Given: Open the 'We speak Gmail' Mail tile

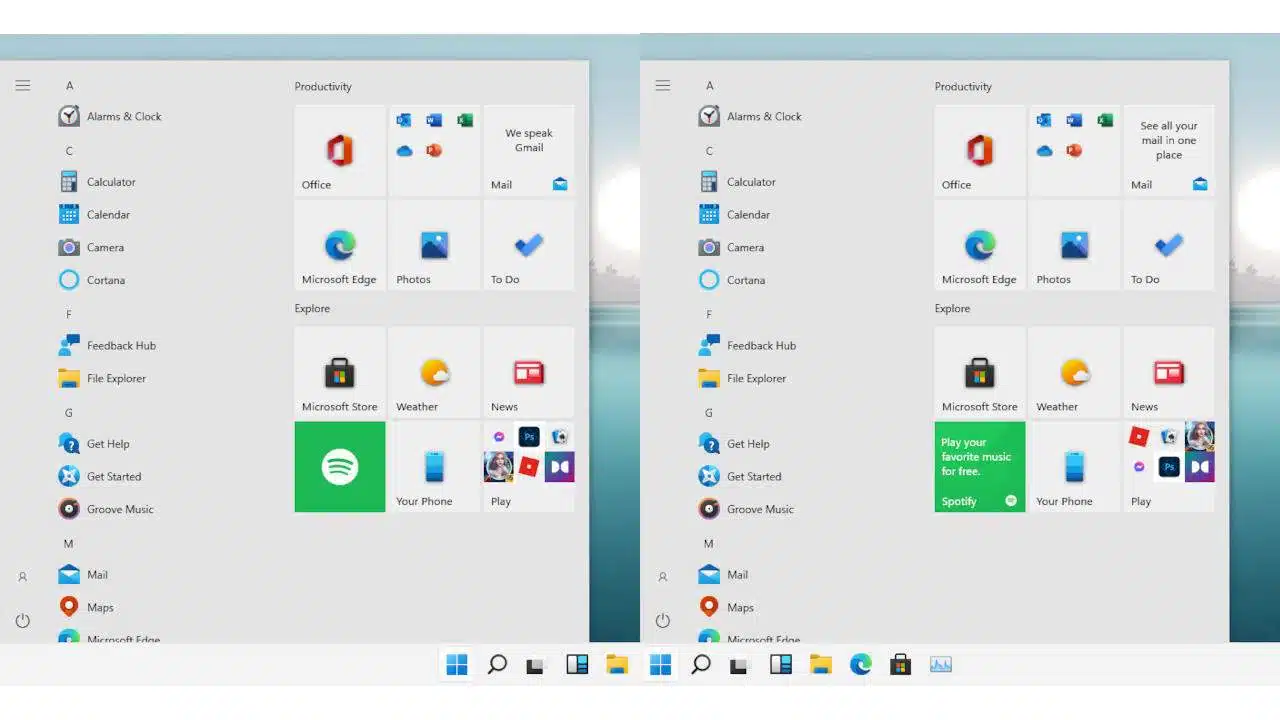Looking at the screenshot, I should (x=529, y=150).
